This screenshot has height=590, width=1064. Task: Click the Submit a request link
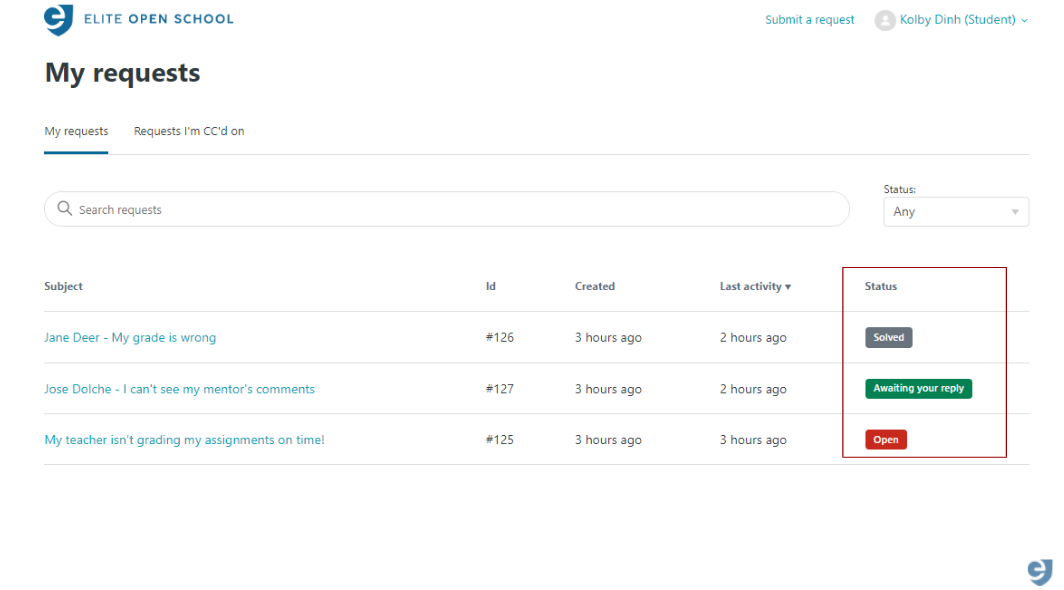[810, 19]
